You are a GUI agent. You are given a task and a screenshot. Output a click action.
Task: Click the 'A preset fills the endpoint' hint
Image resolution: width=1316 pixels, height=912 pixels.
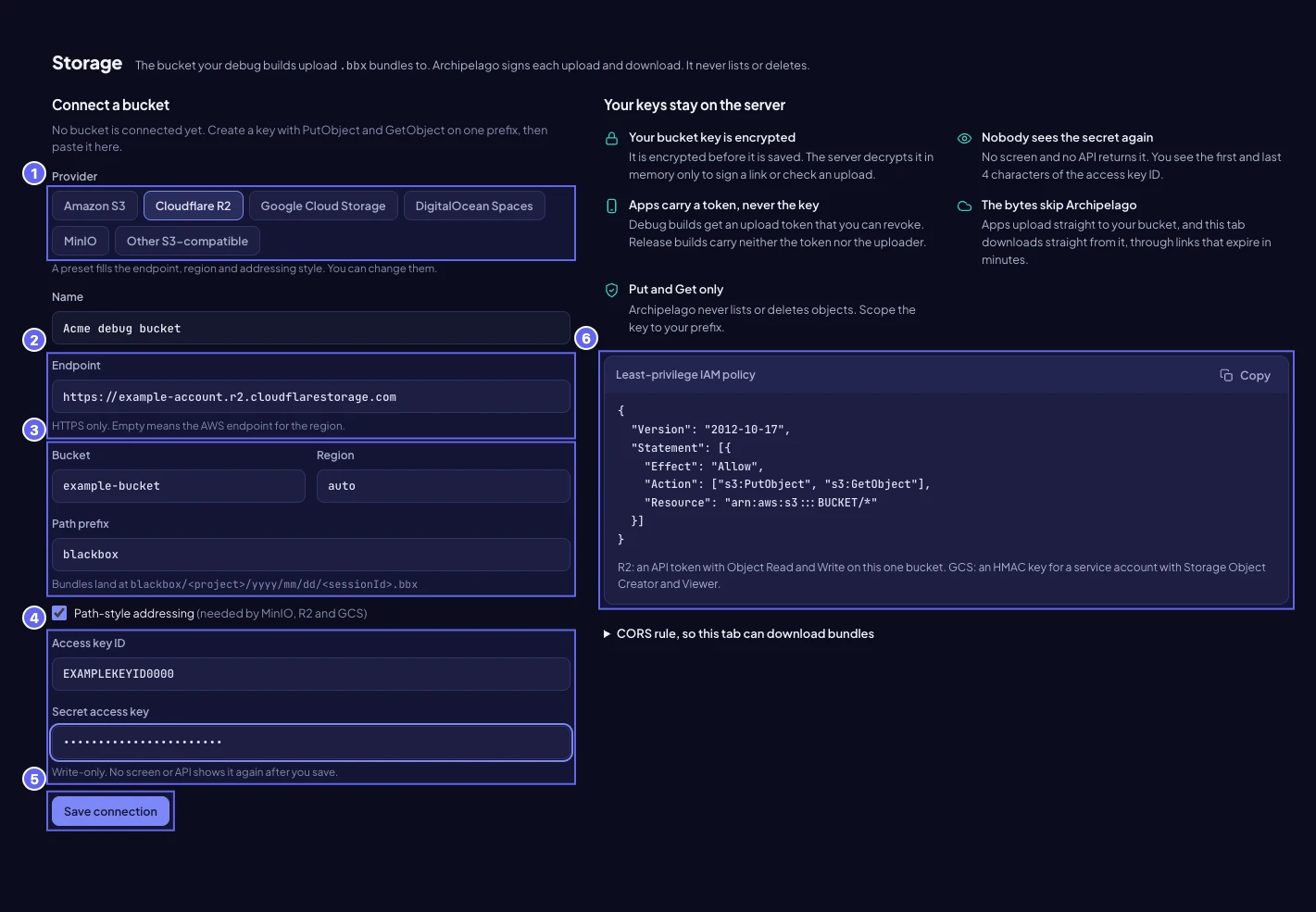click(244, 269)
